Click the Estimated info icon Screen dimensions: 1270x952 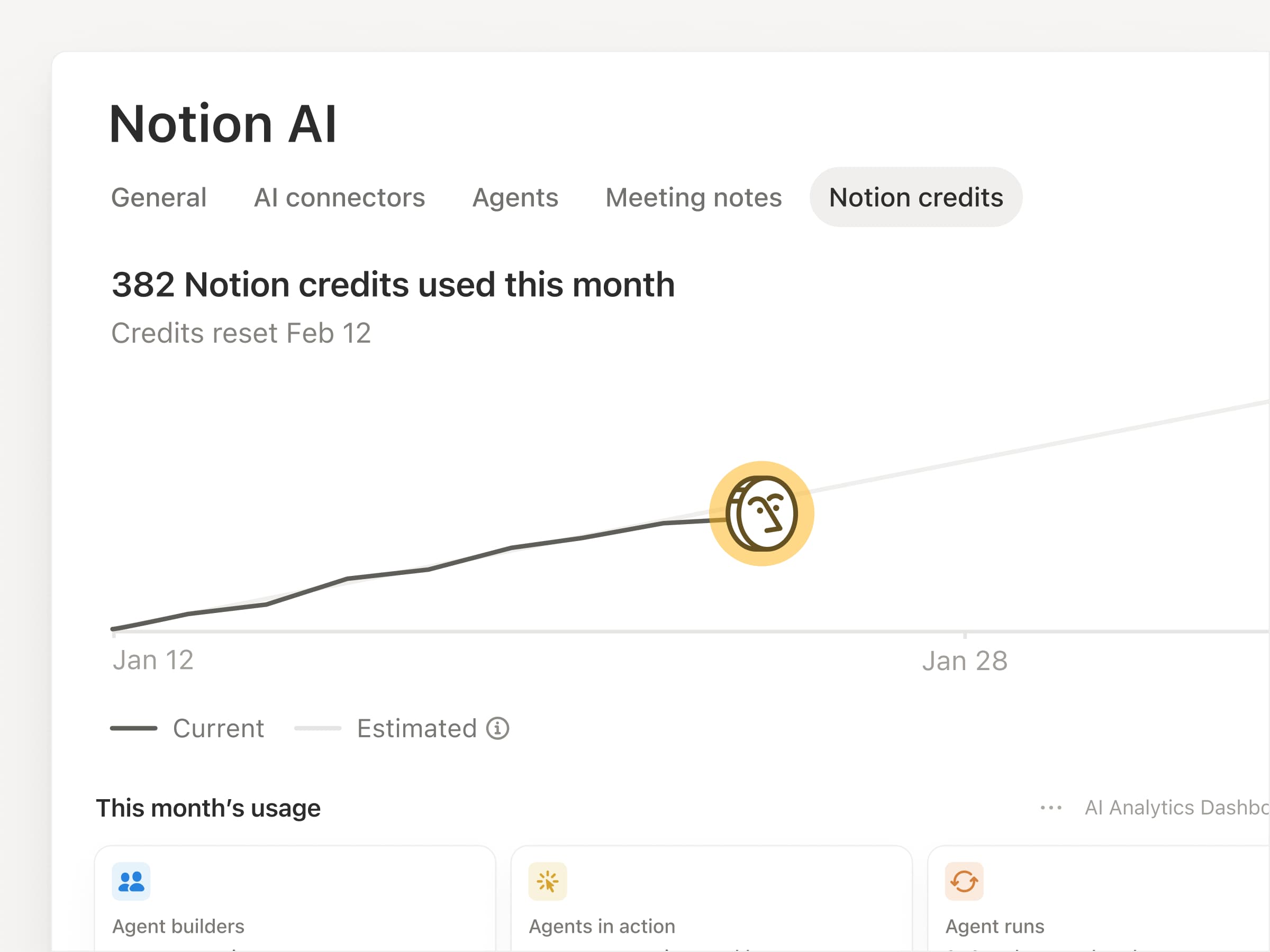(498, 728)
